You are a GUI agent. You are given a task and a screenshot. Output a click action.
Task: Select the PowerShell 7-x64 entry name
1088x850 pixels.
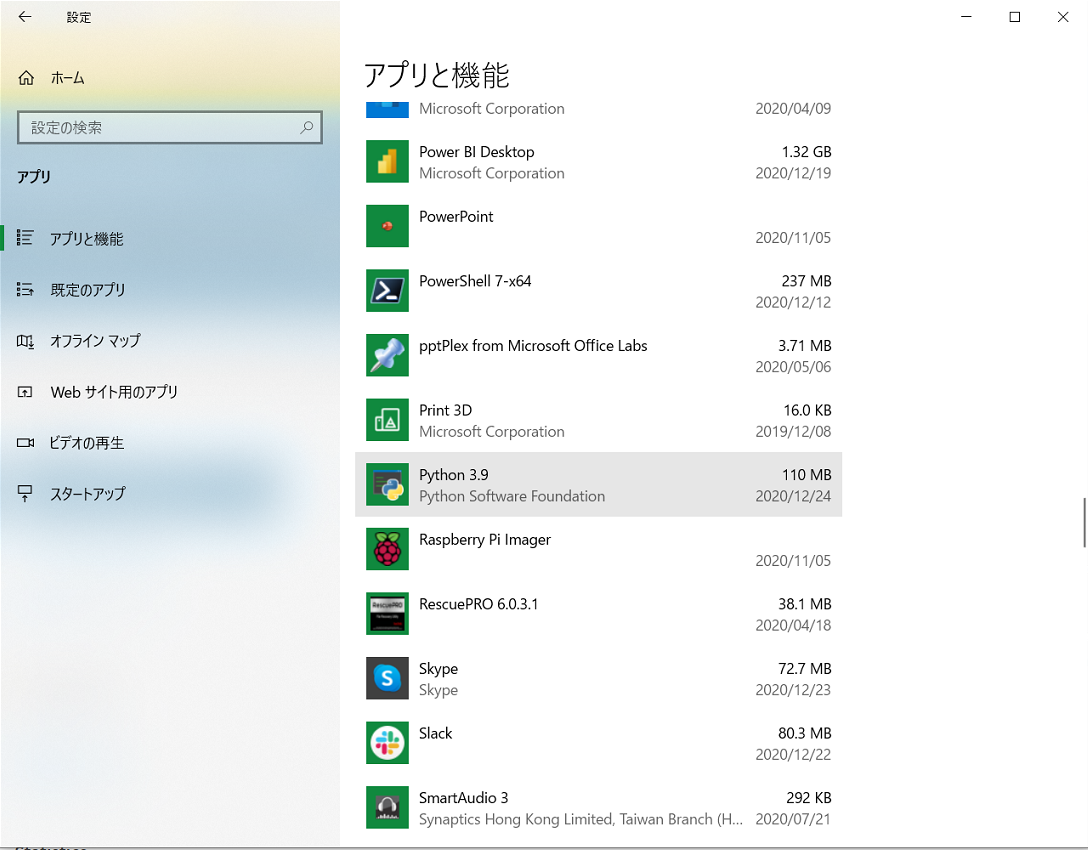[x=475, y=281]
